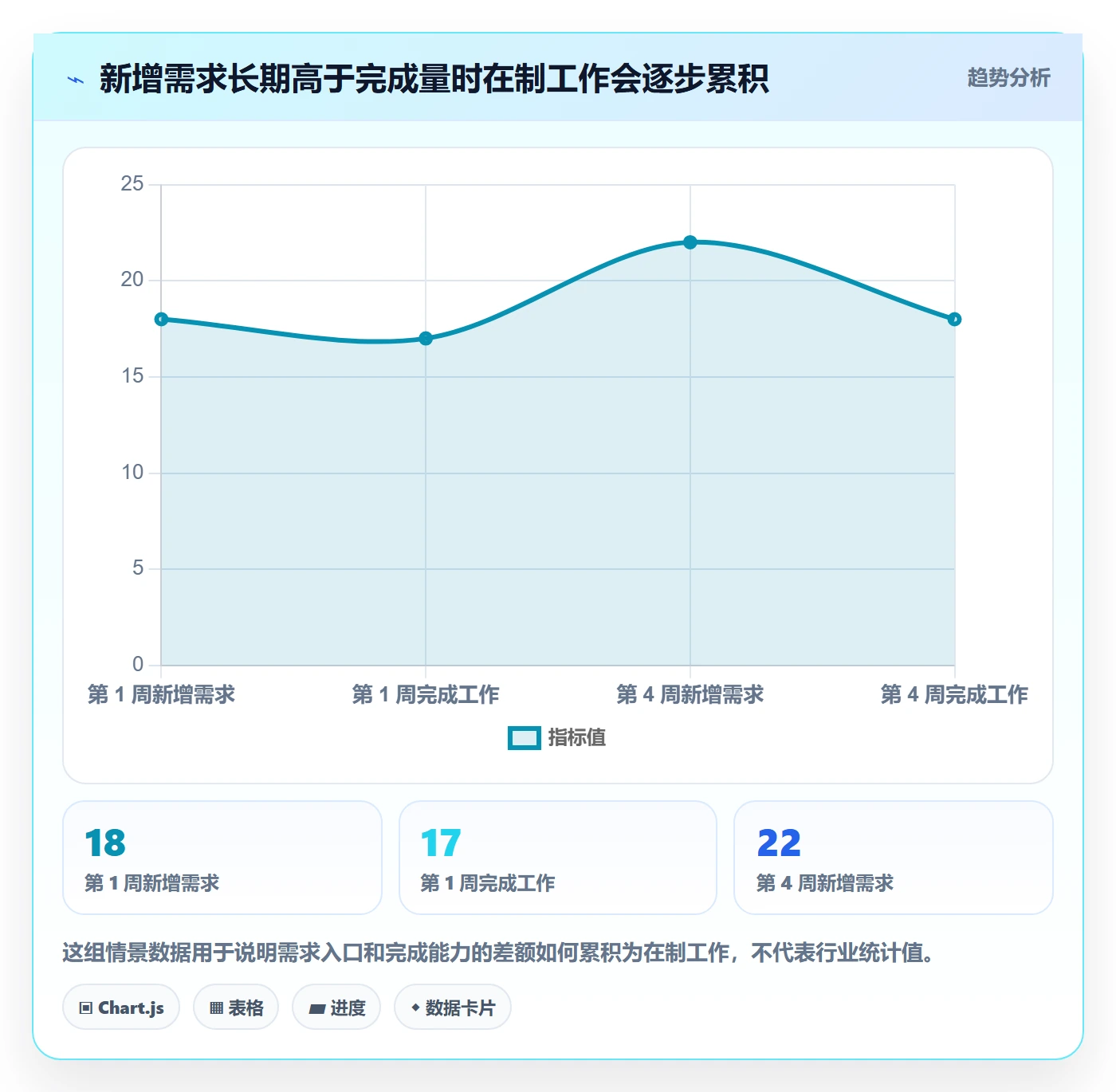Click the 第 4 周新增需求 peak data point
1116x1092 pixels.
pyautogui.click(x=690, y=242)
